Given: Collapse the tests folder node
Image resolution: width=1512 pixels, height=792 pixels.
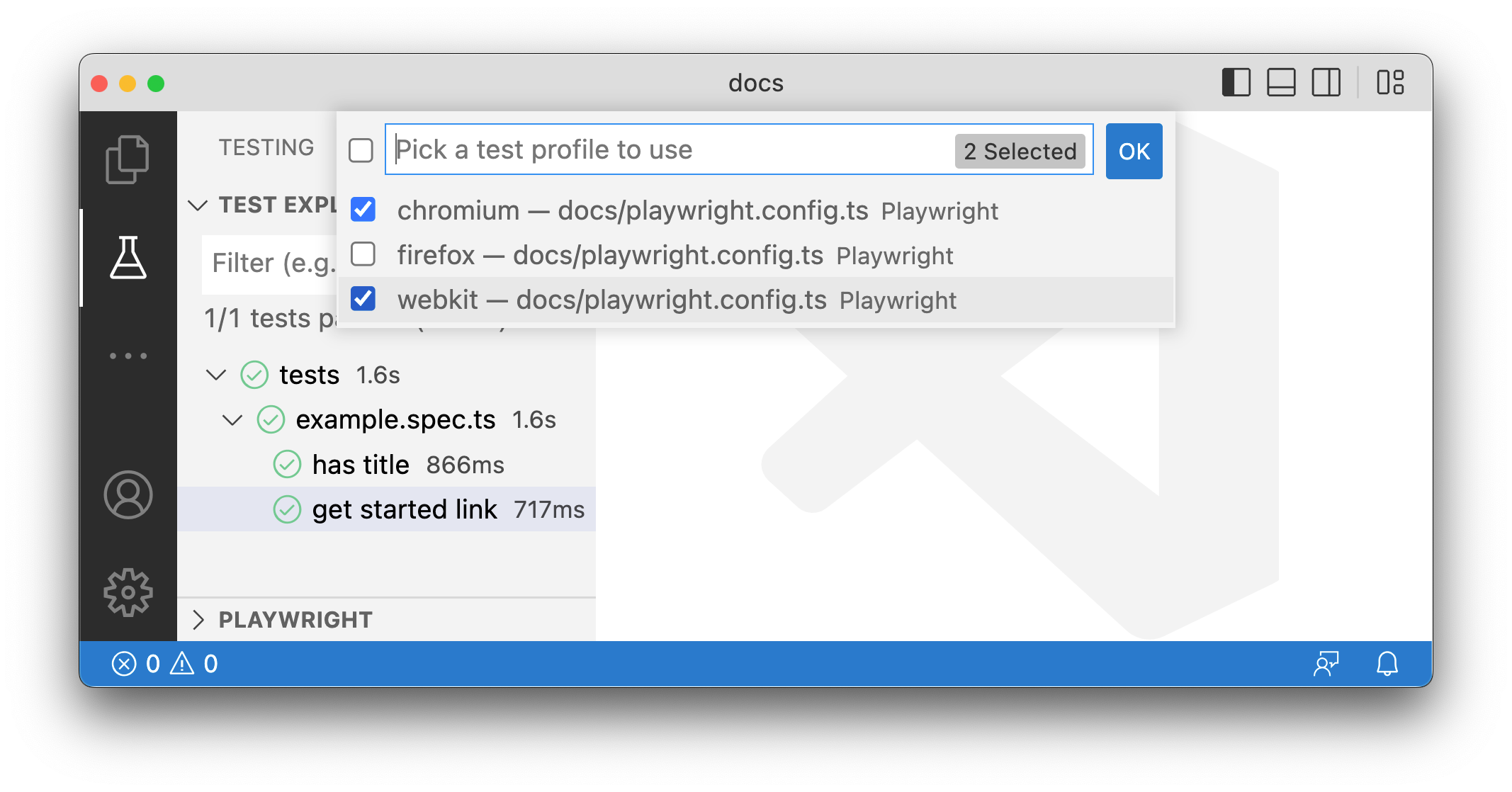Looking at the screenshot, I should click(216, 375).
